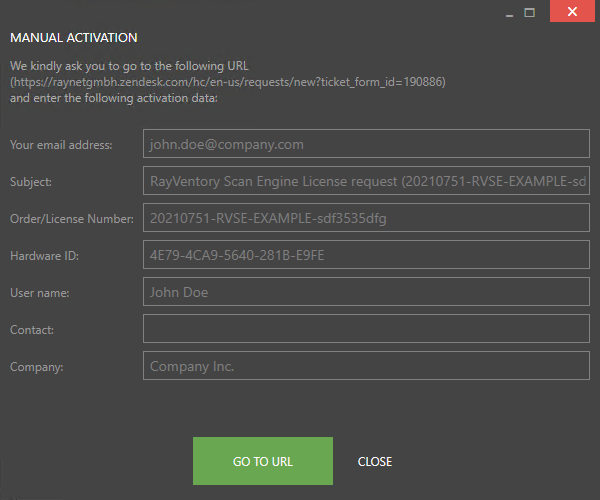
Task: Click the MANUAL ACTIVATION heading
Action: (73, 37)
